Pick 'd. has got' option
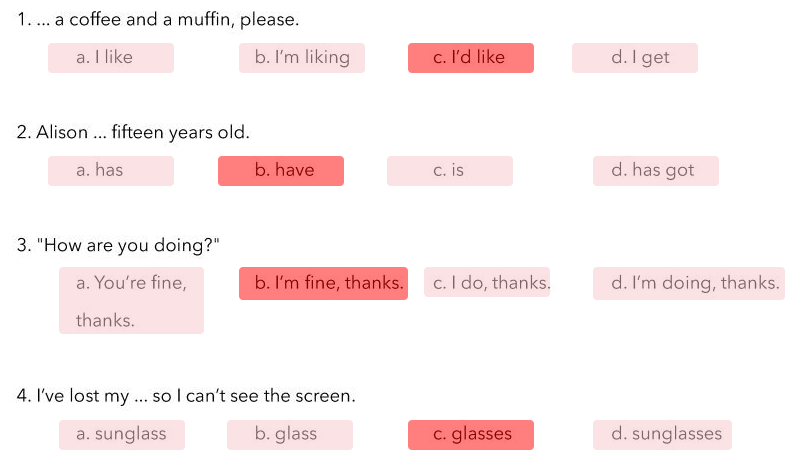The image size is (808, 474). (x=655, y=171)
